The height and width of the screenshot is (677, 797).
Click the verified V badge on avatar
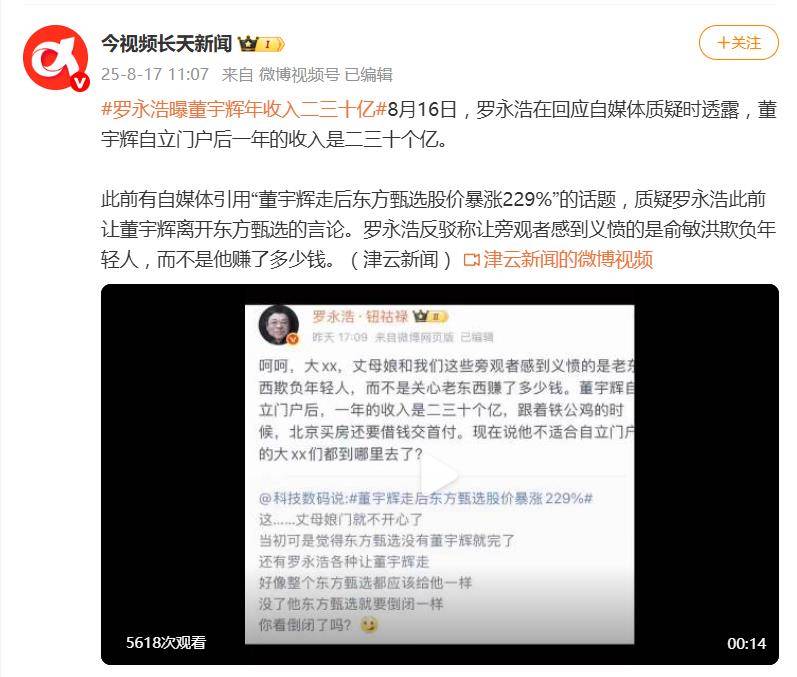80,82
